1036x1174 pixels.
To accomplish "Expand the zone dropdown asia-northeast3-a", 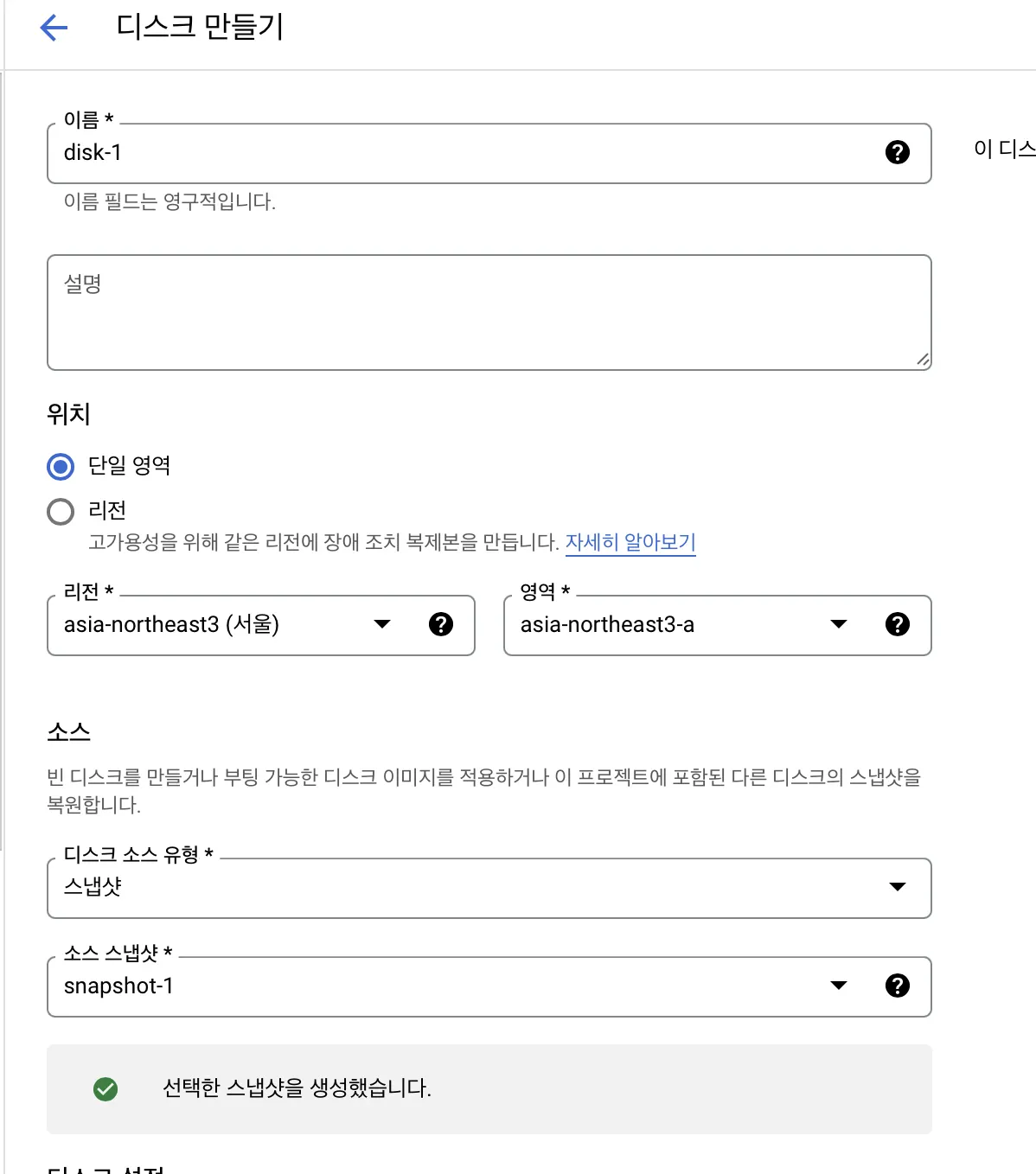I will [838, 625].
